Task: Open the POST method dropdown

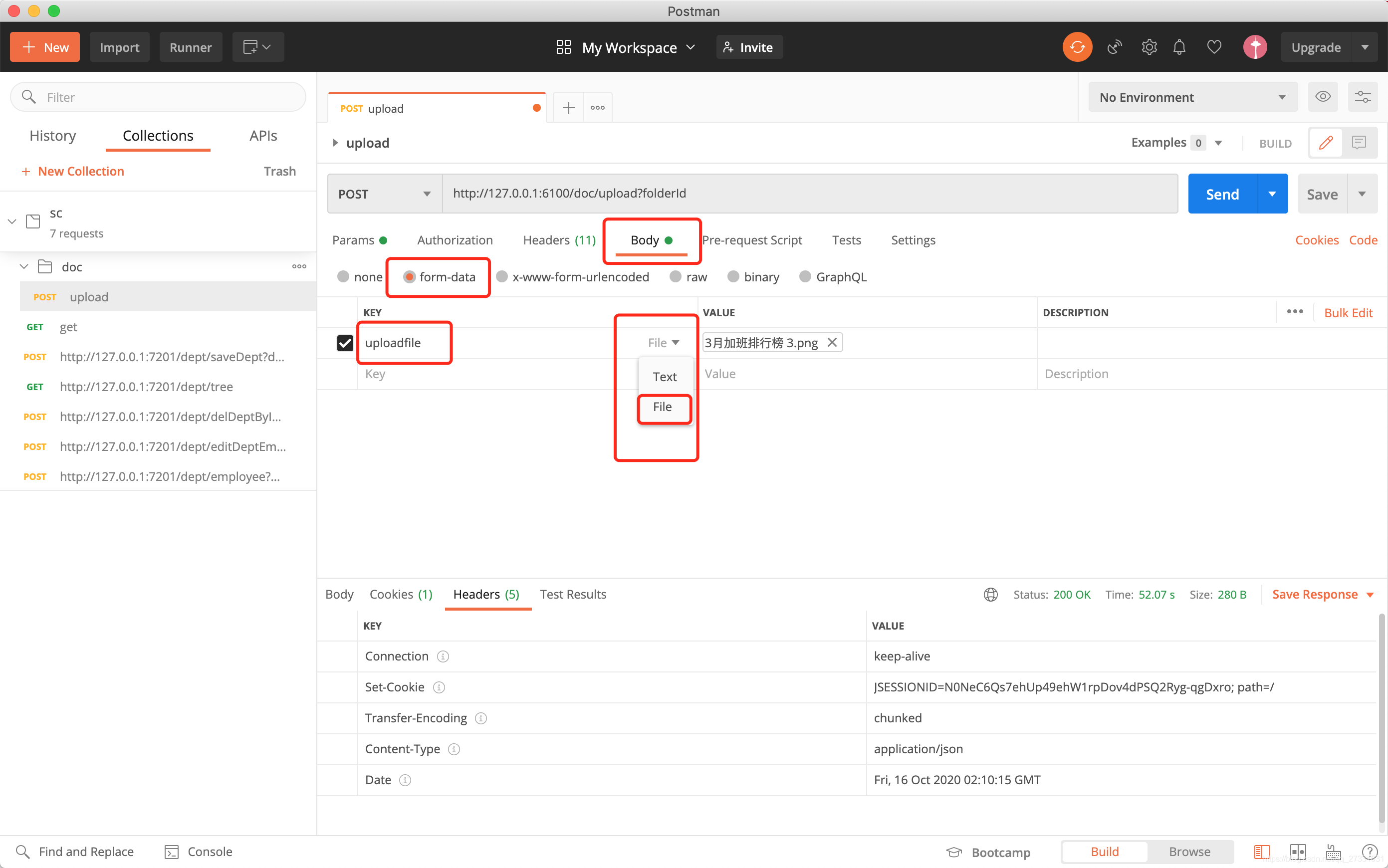Action: 385,194
